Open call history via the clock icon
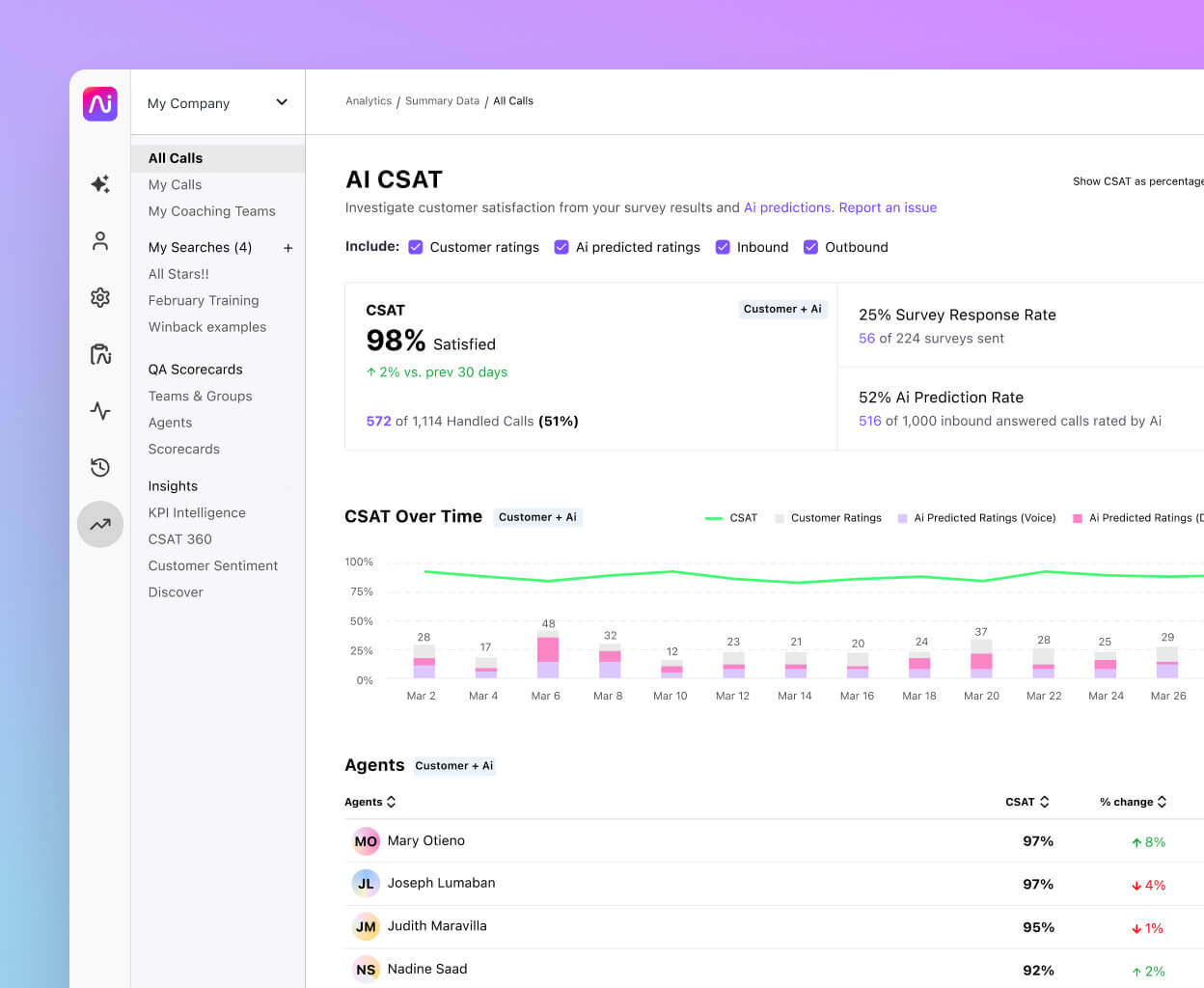 point(100,467)
